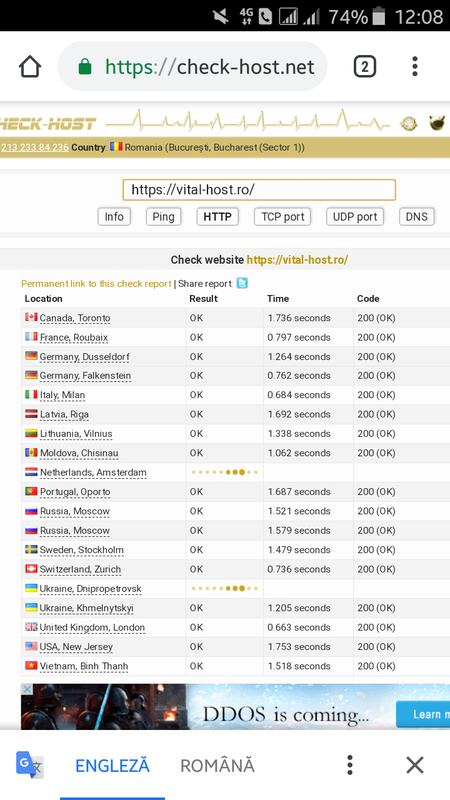Image resolution: width=450 pixels, height=800 pixels.
Task: Close the DDOS ad with corner X
Action: point(27,689)
